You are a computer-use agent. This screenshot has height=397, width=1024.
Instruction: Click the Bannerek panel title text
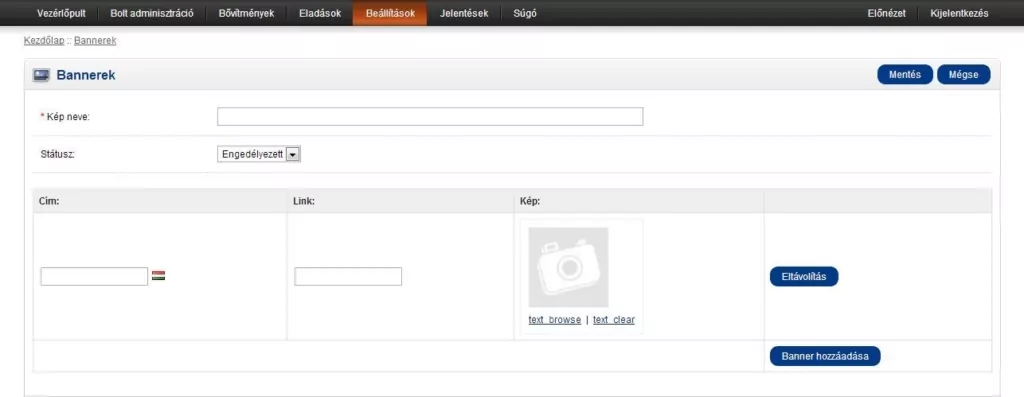click(86, 75)
